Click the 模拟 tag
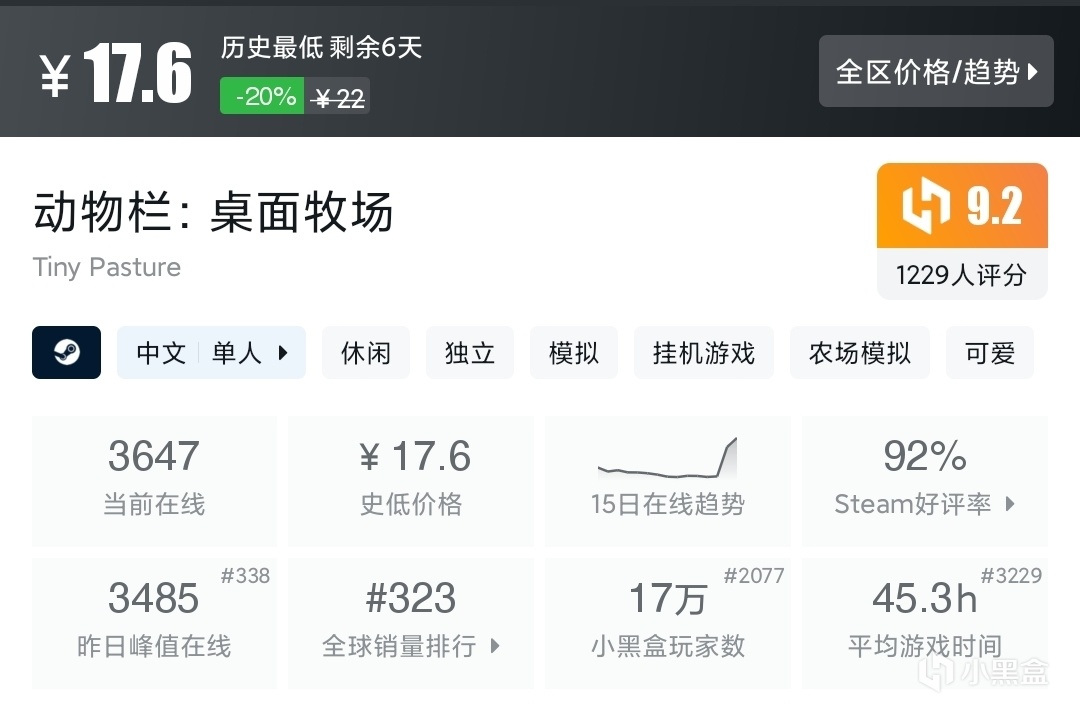Image resolution: width=1080 pixels, height=710 pixels. [574, 353]
